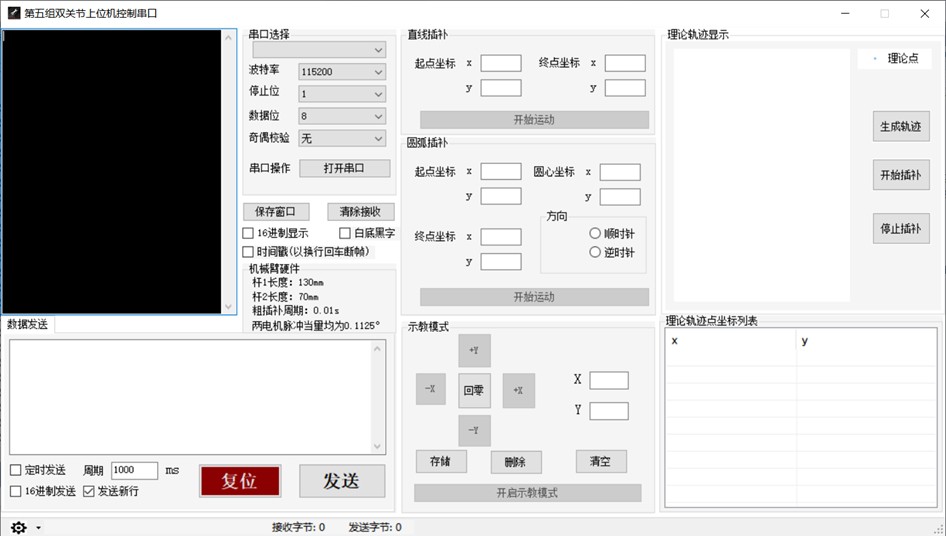Click the 开始插补 button
Viewport: 946px width, 536px height.
click(901, 175)
